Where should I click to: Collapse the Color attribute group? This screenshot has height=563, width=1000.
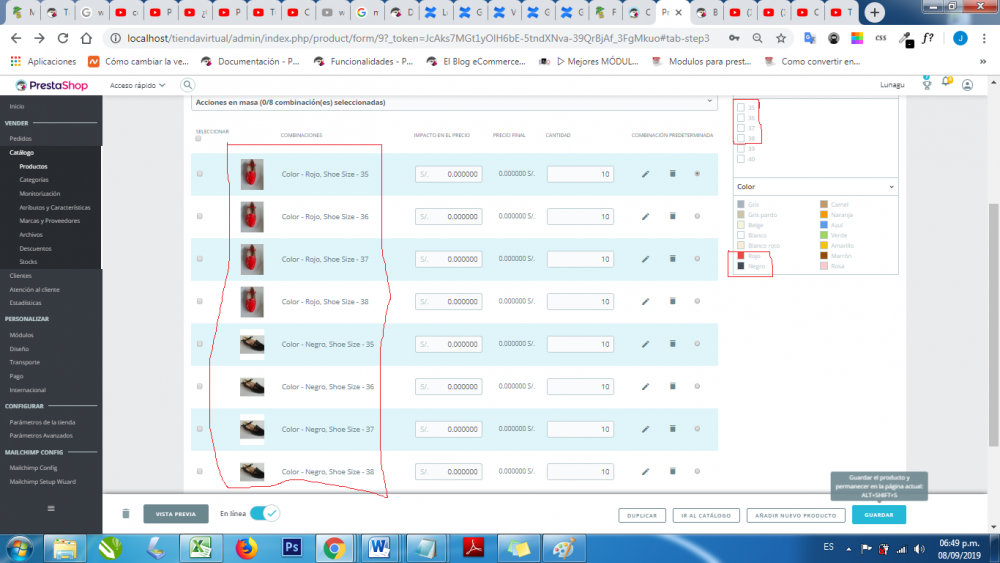click(816, 187)
